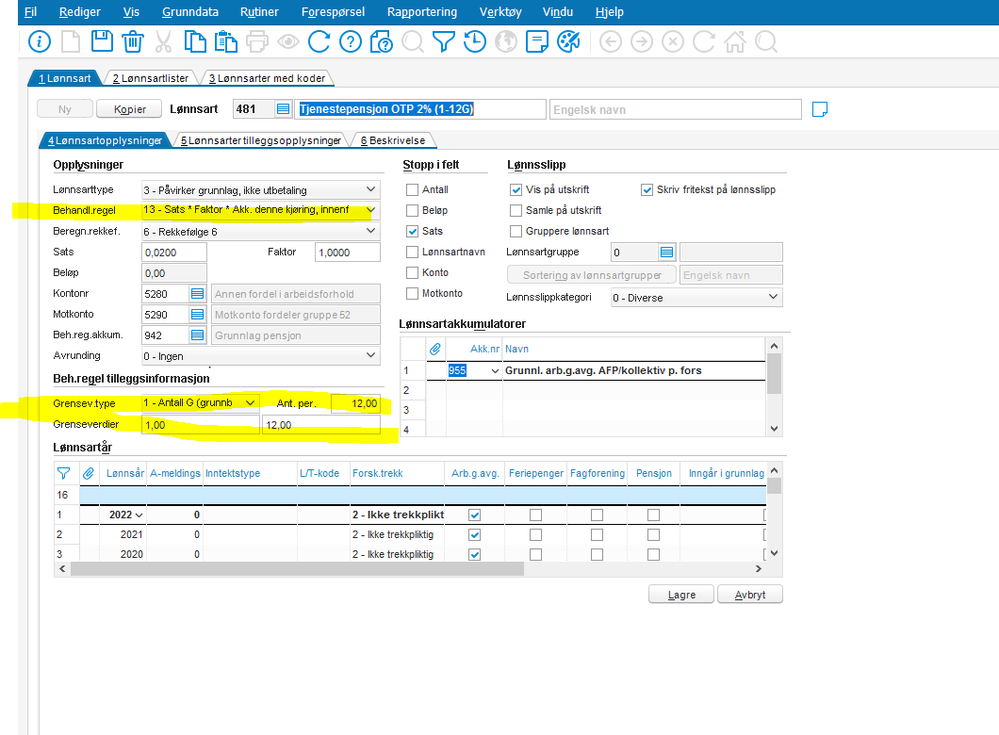Viewport: 999px width, 735px height.
Task: Click the note icon in toolbar
Action: [x=537, y=41]
